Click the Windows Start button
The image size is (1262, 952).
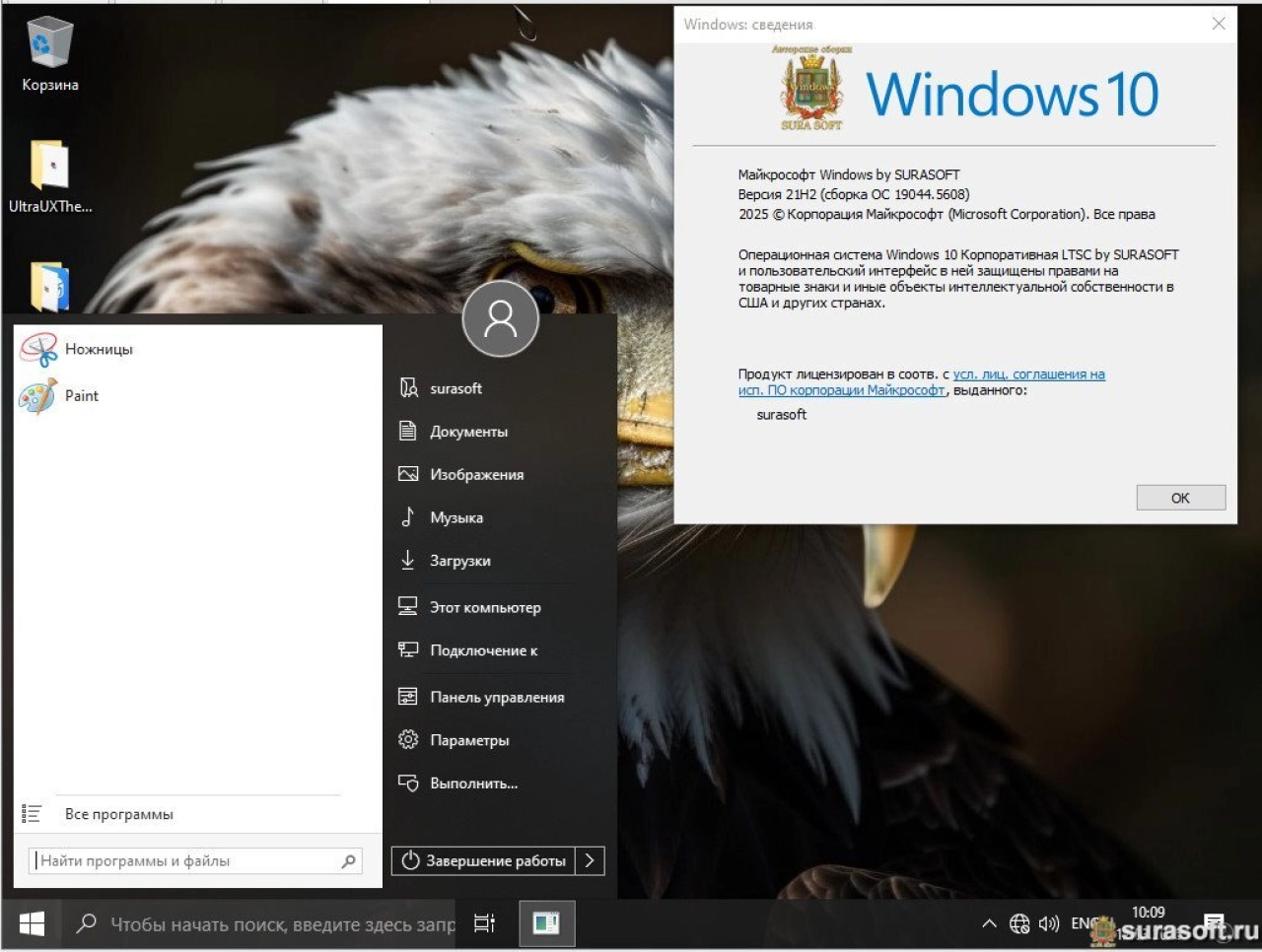tap(32, 924)
